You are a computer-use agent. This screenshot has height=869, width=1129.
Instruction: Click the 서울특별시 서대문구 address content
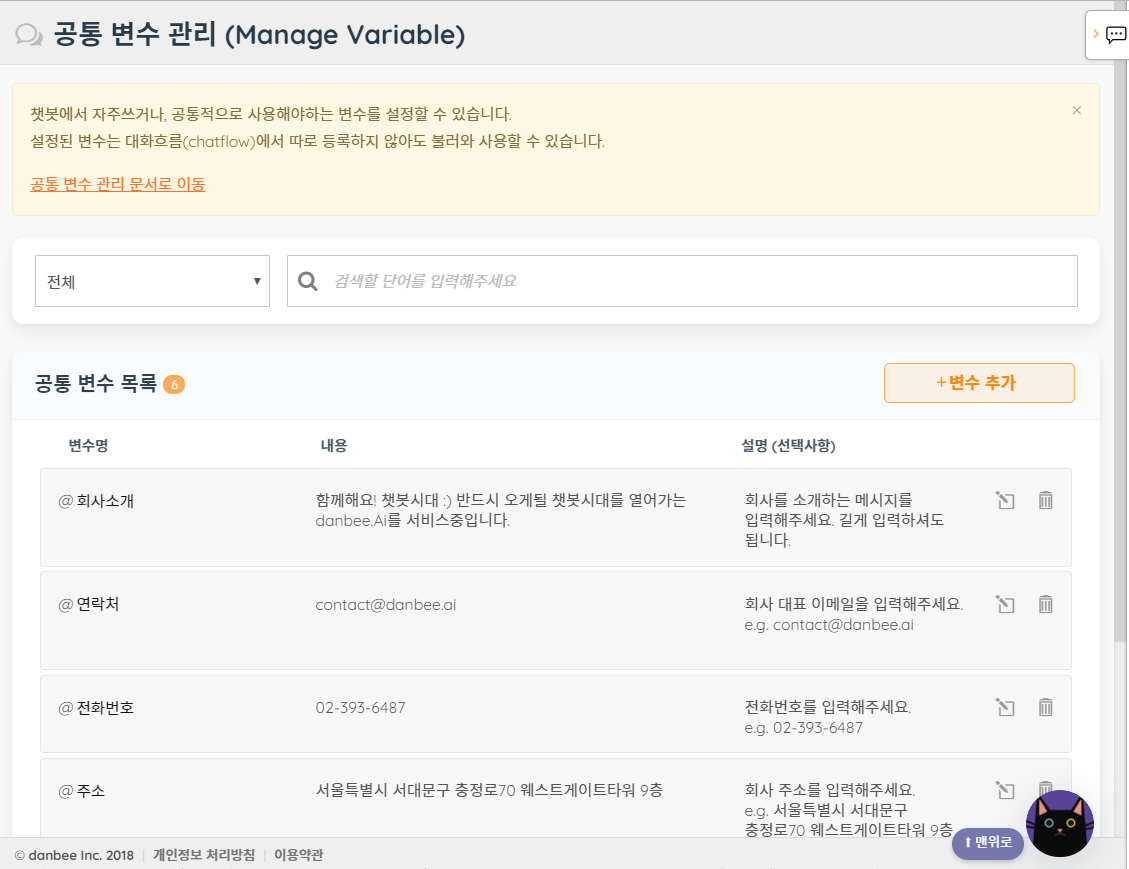[489, 791]
